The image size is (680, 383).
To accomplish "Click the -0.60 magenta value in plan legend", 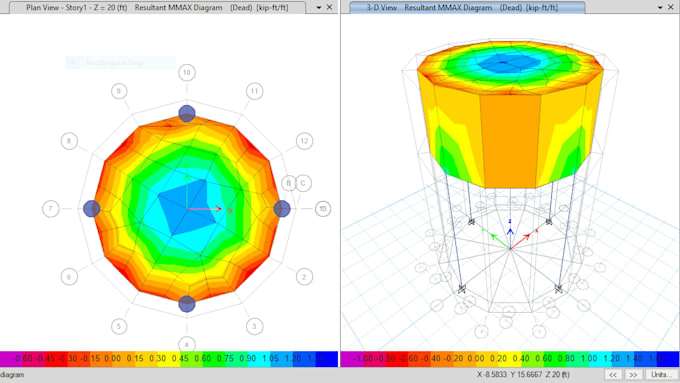I will (x=23, y=359).
